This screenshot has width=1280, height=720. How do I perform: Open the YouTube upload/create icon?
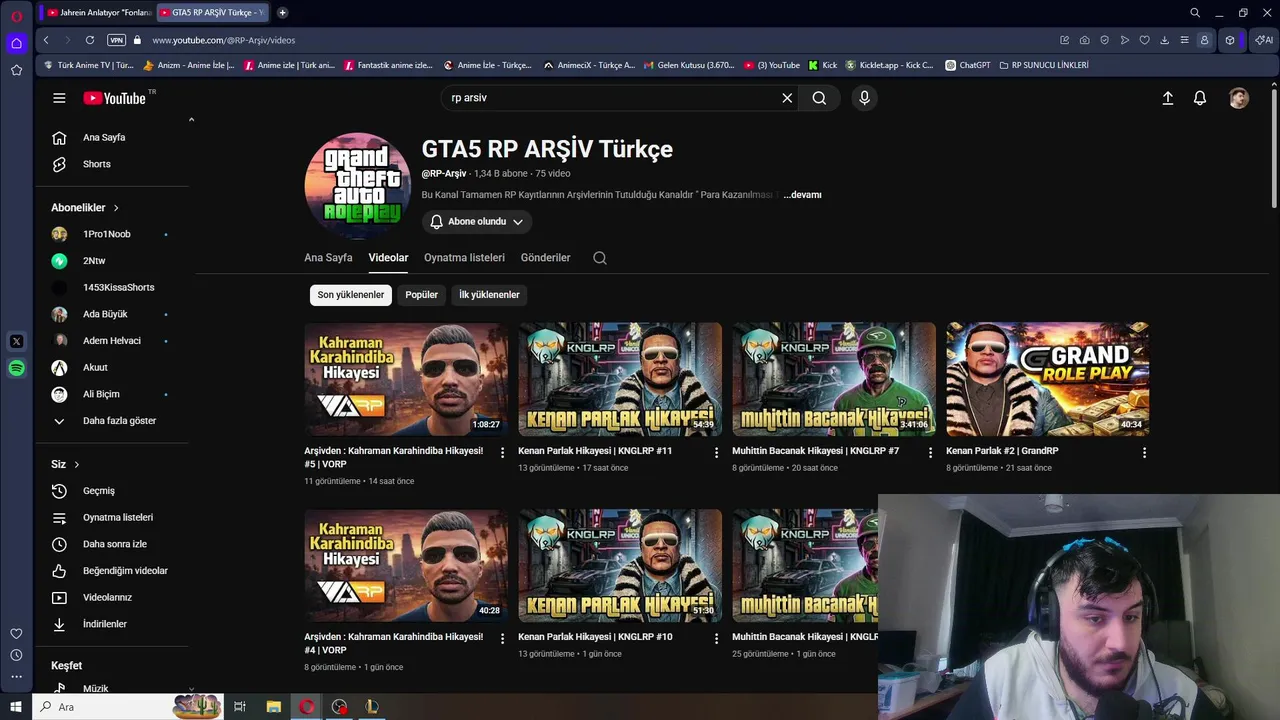click(x=1167, y=98)
